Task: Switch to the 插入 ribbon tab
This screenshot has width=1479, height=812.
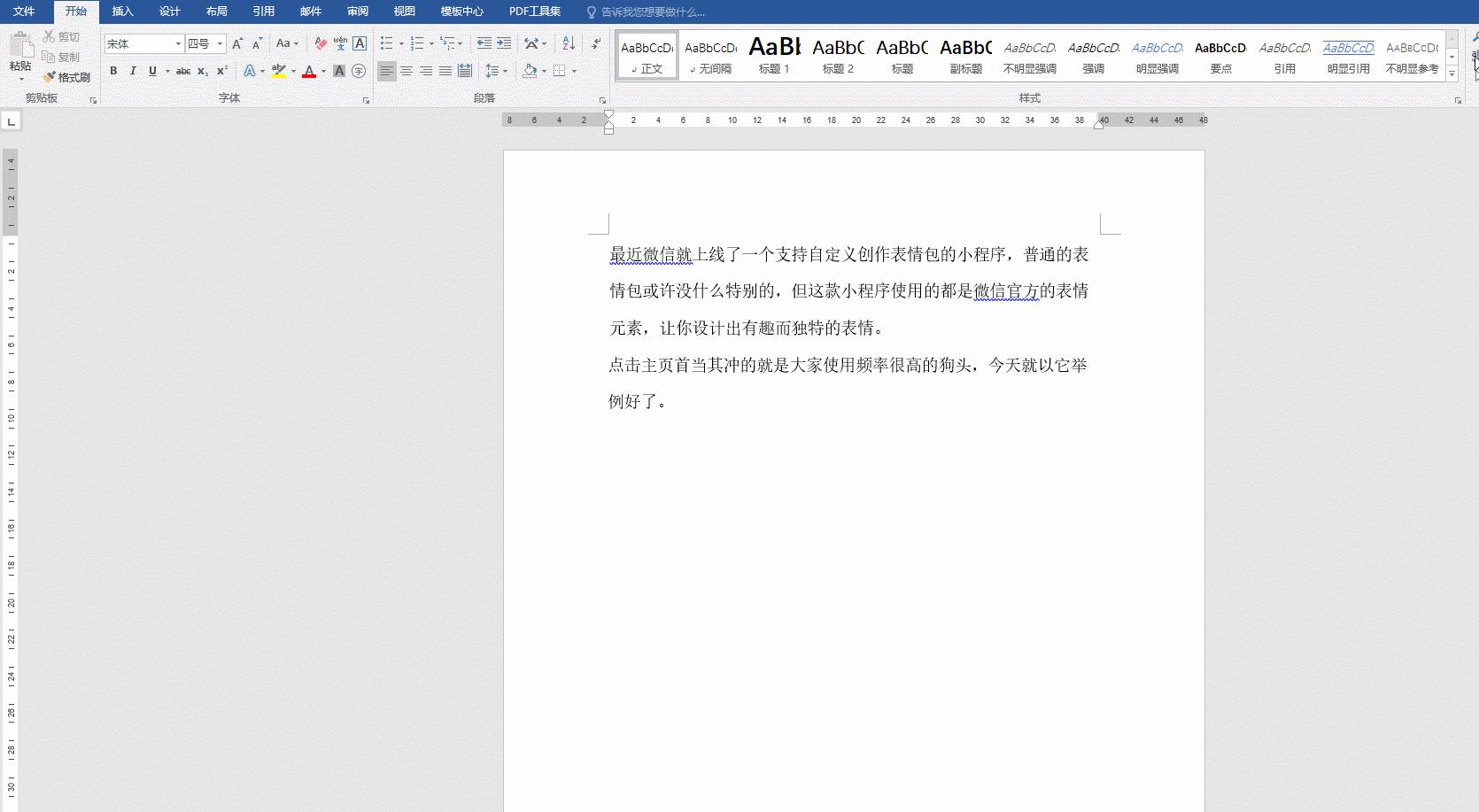Action: [x=123, y=12]
